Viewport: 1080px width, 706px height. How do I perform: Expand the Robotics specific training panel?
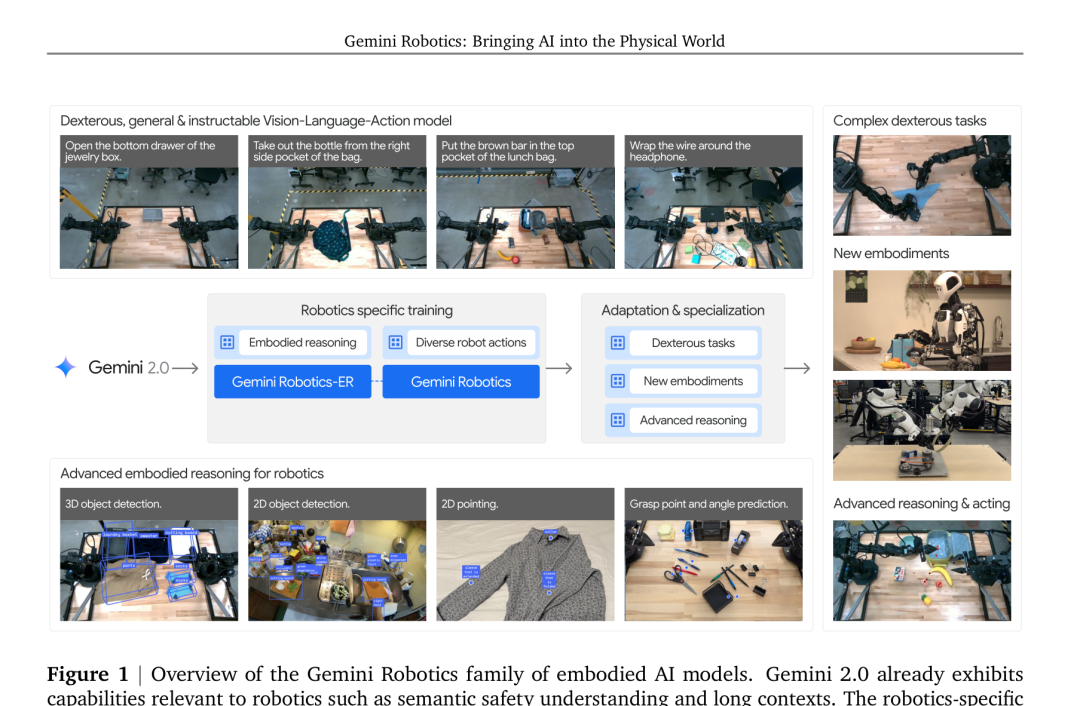(x=376, y=310)
